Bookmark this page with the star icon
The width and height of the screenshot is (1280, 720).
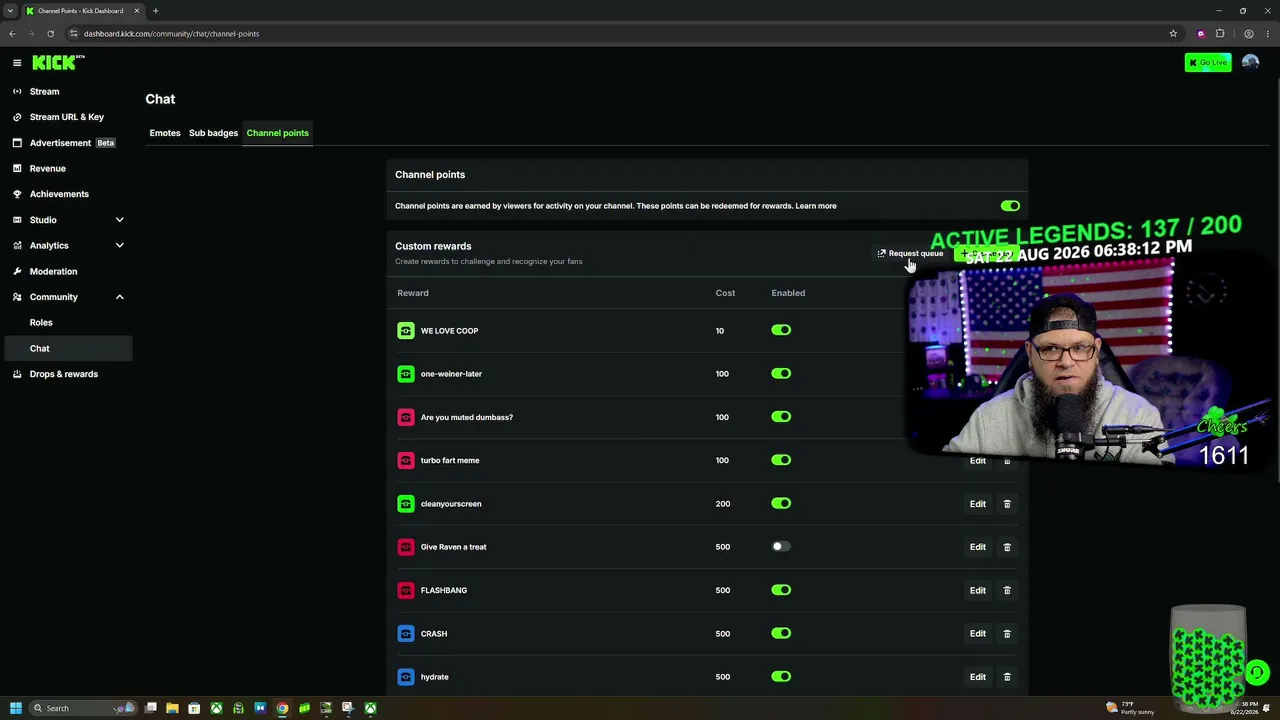click(1173, 33)
